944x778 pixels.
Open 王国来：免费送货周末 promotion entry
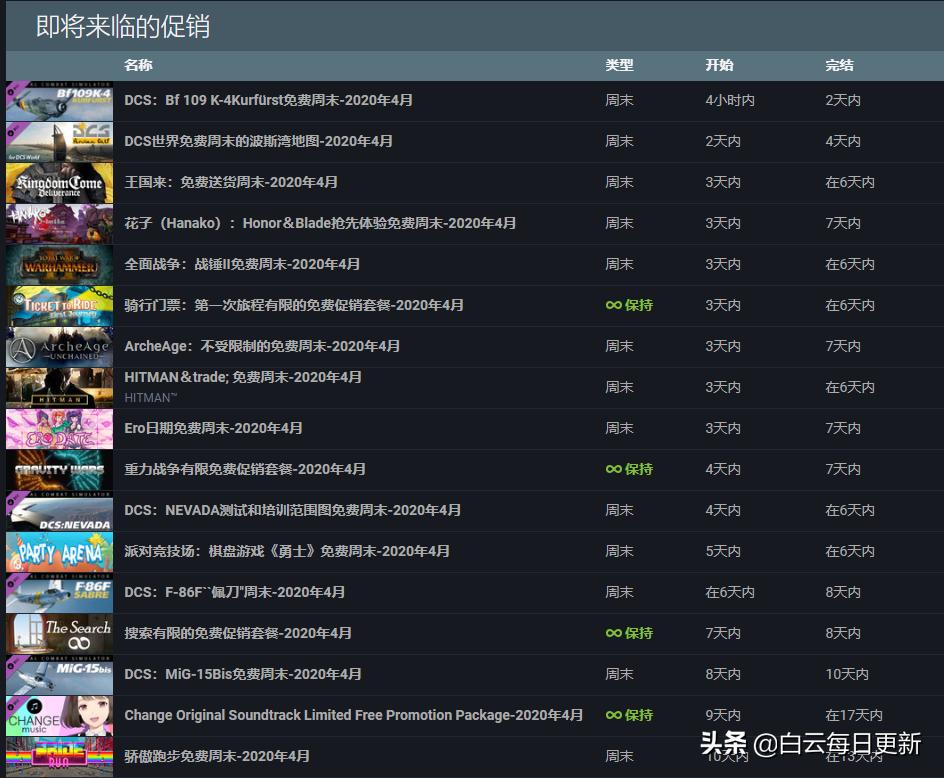(x=230, y=182)
